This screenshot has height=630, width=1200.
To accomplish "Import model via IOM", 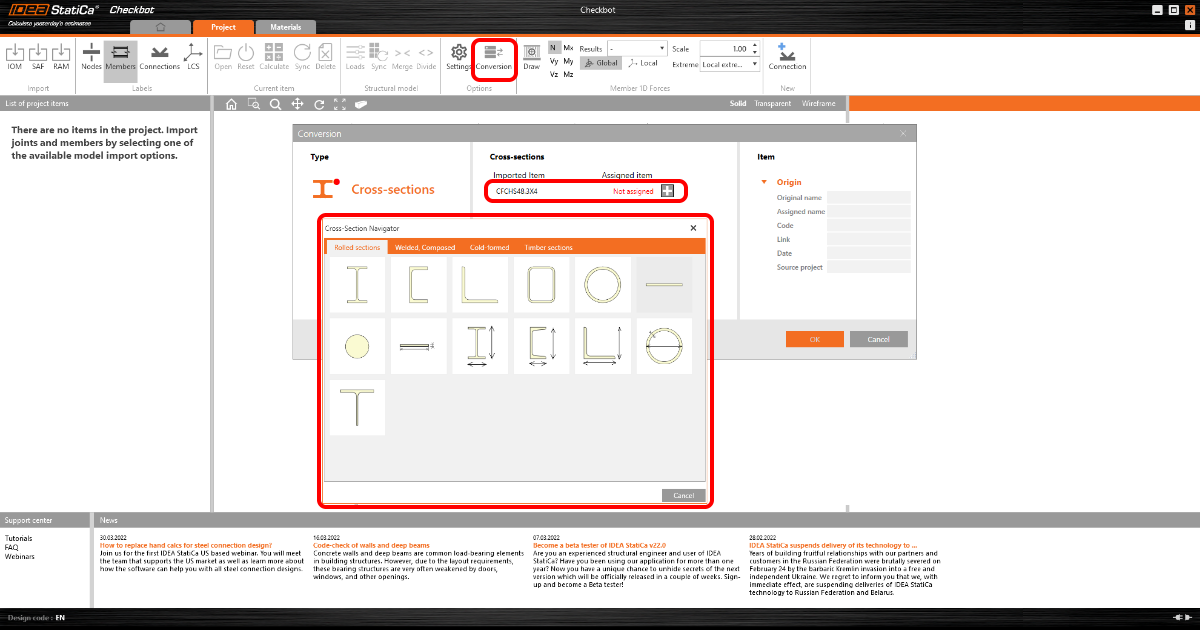I will (14, 57).
